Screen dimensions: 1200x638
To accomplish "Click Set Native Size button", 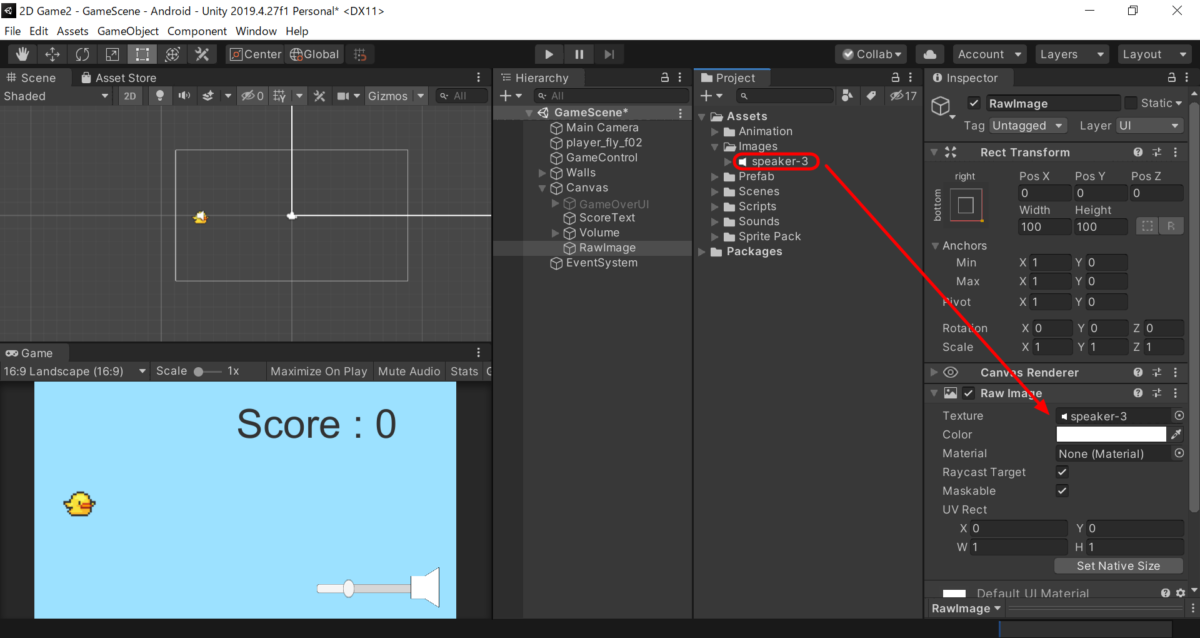I will click(1118, 566).
